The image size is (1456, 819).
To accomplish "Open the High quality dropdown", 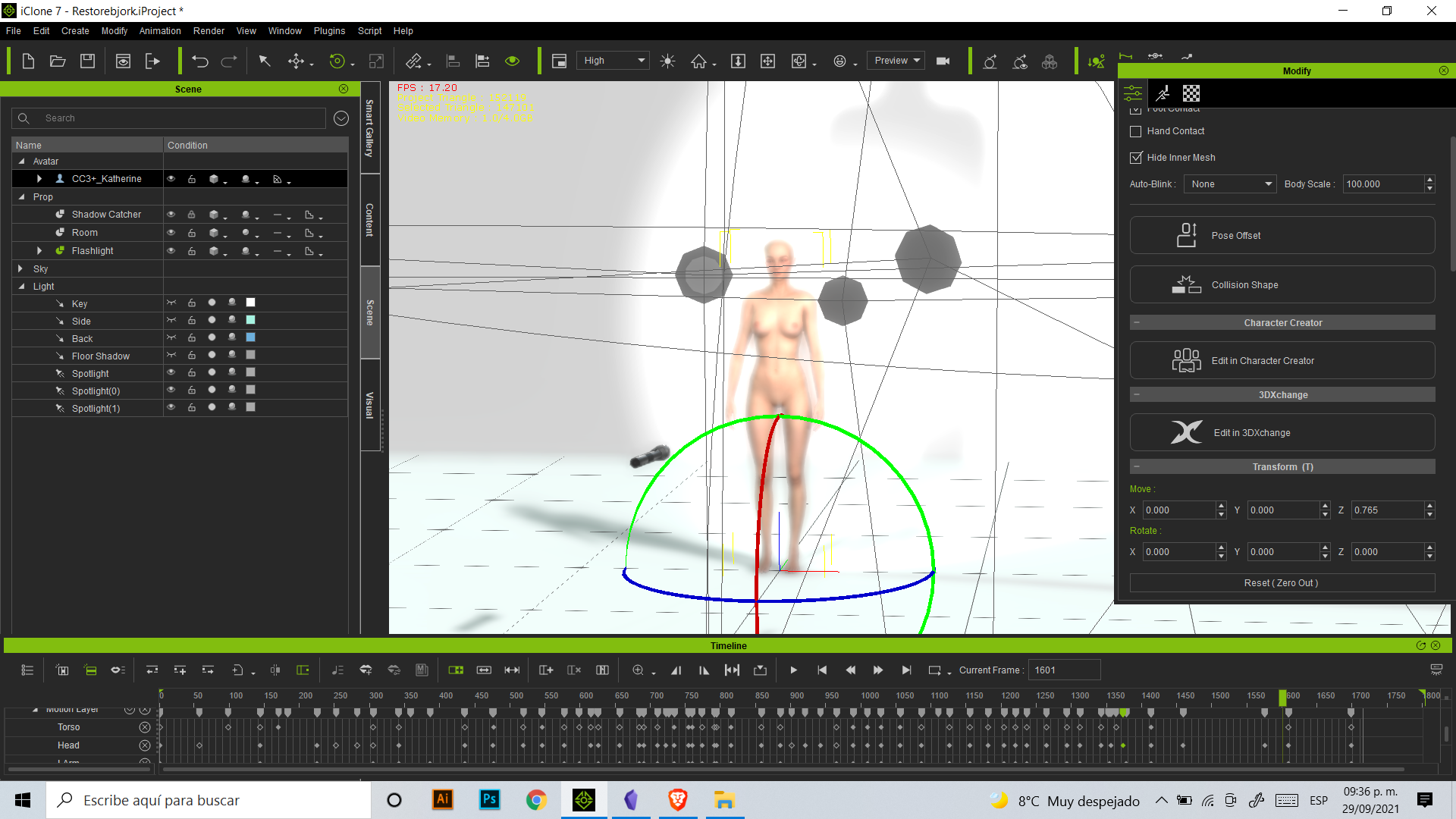I will pyautogui.click(x=613, y=61).
